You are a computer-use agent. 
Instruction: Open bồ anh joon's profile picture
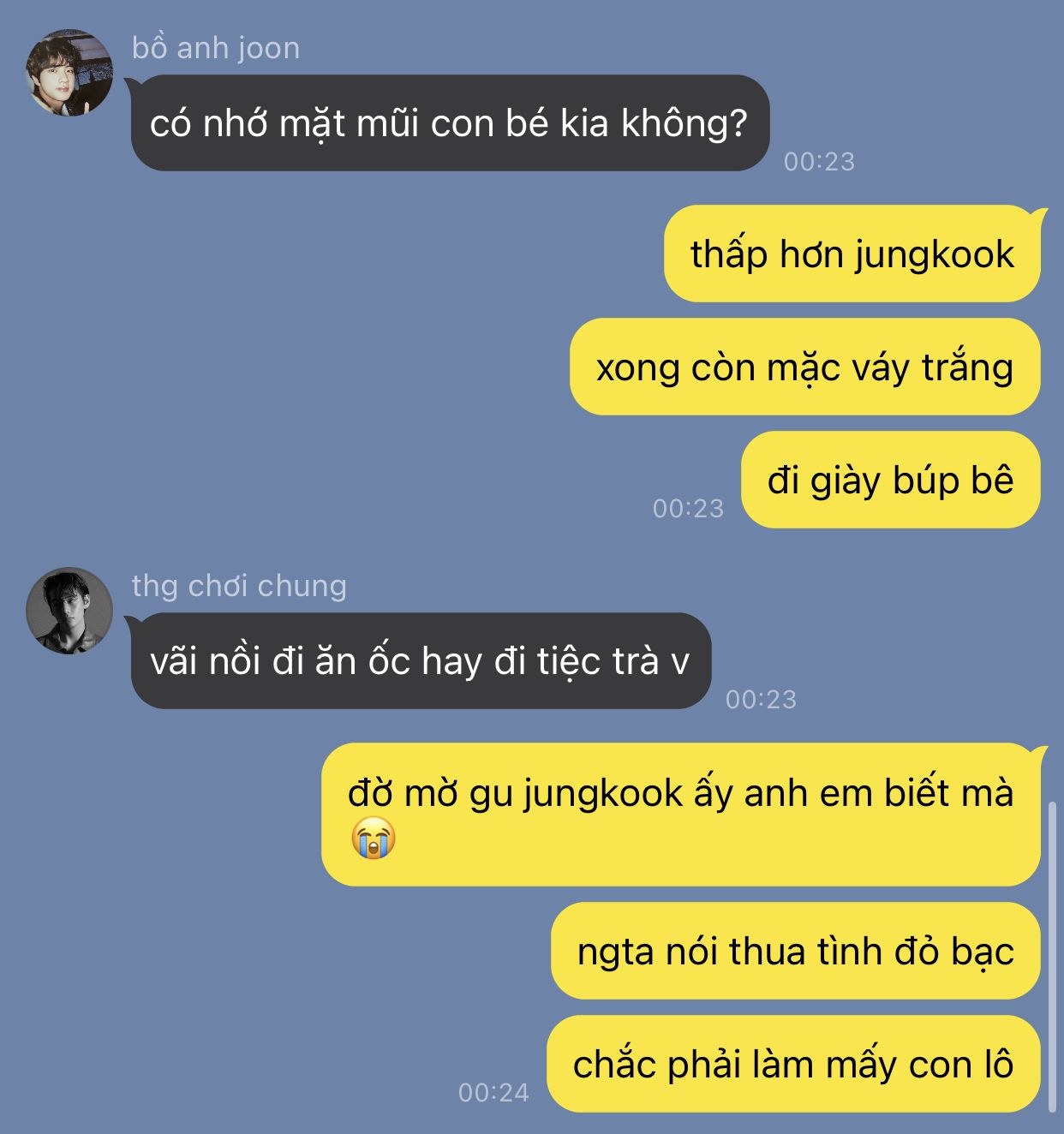point(69,73)
